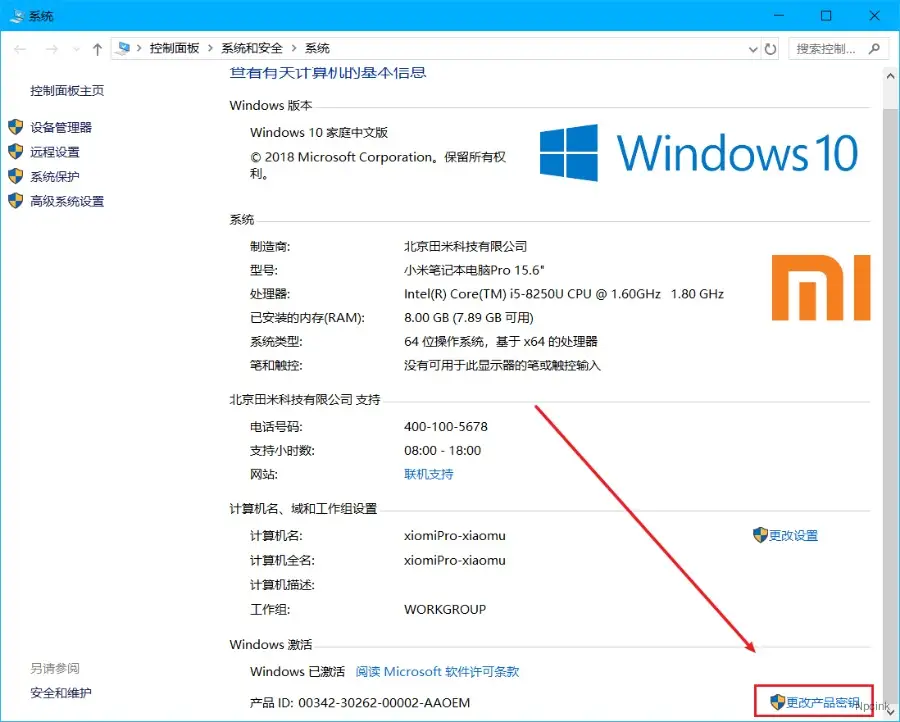Refresh the page with the refresh icon
900x722 pixels.
(771, 49)
